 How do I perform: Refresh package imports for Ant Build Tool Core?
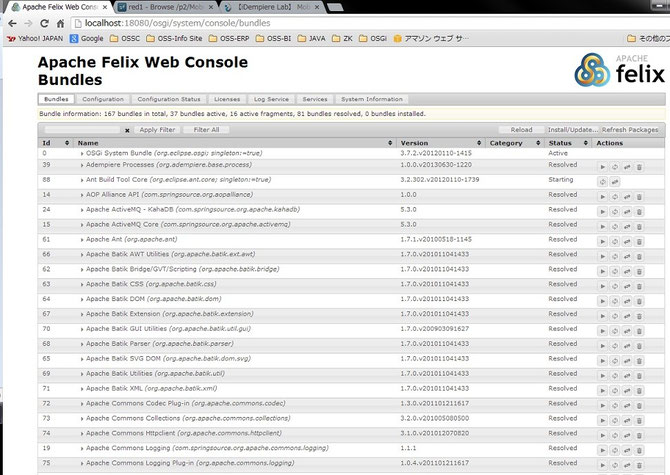[602, 182]
